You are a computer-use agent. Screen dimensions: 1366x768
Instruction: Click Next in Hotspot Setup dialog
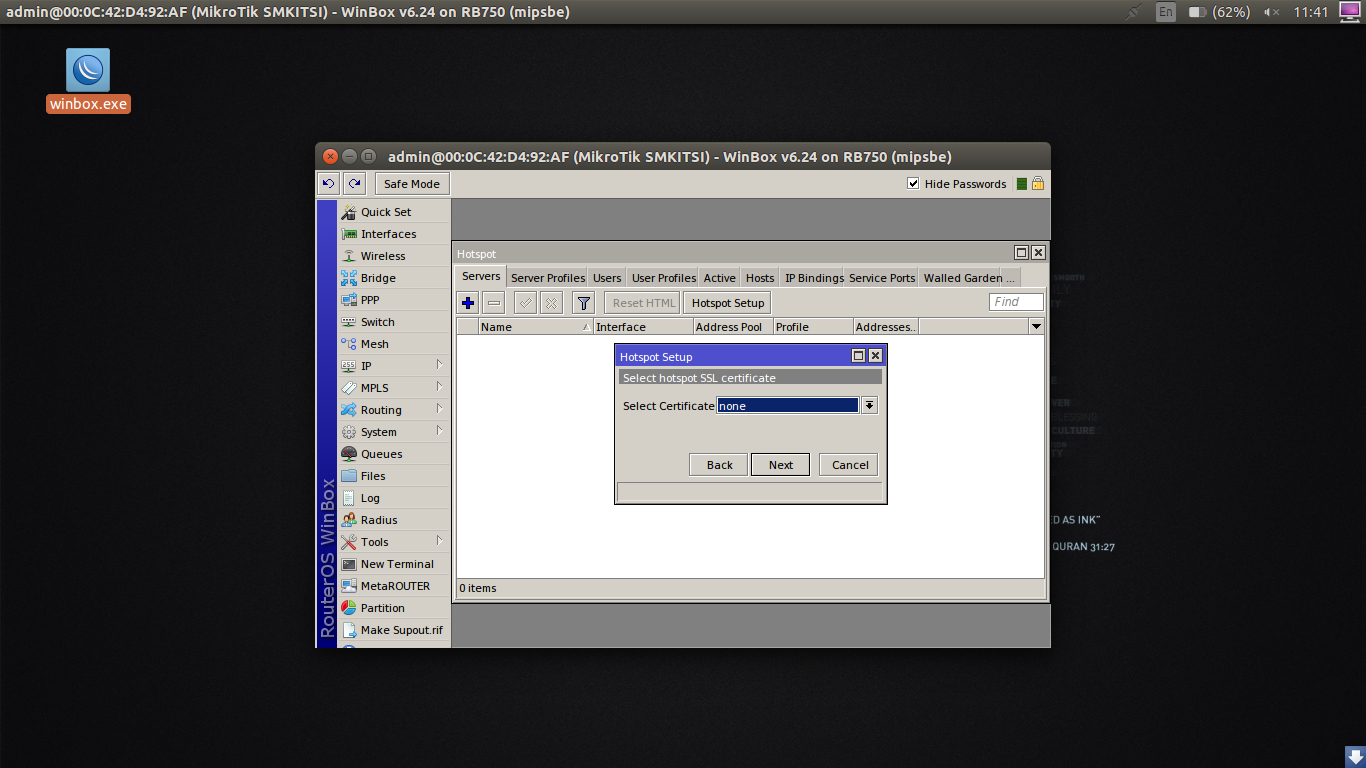(x=781, y=465)
